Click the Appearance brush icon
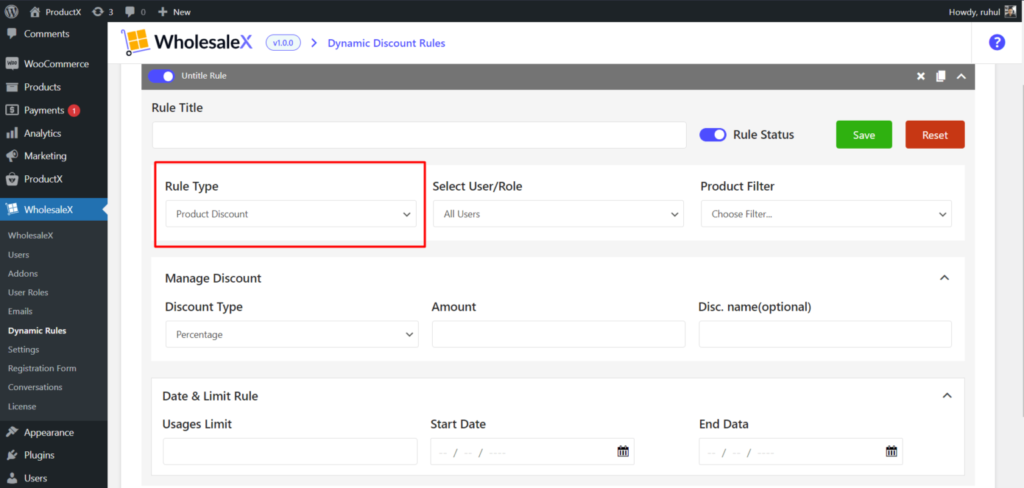1024x488 pixels. point(12,432)
